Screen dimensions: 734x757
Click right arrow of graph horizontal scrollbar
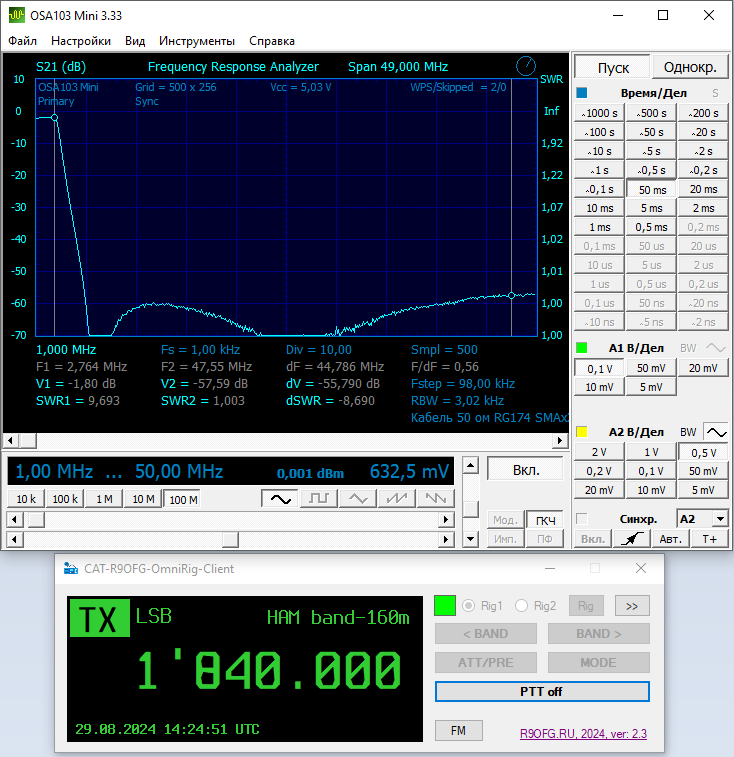(560, 440)
